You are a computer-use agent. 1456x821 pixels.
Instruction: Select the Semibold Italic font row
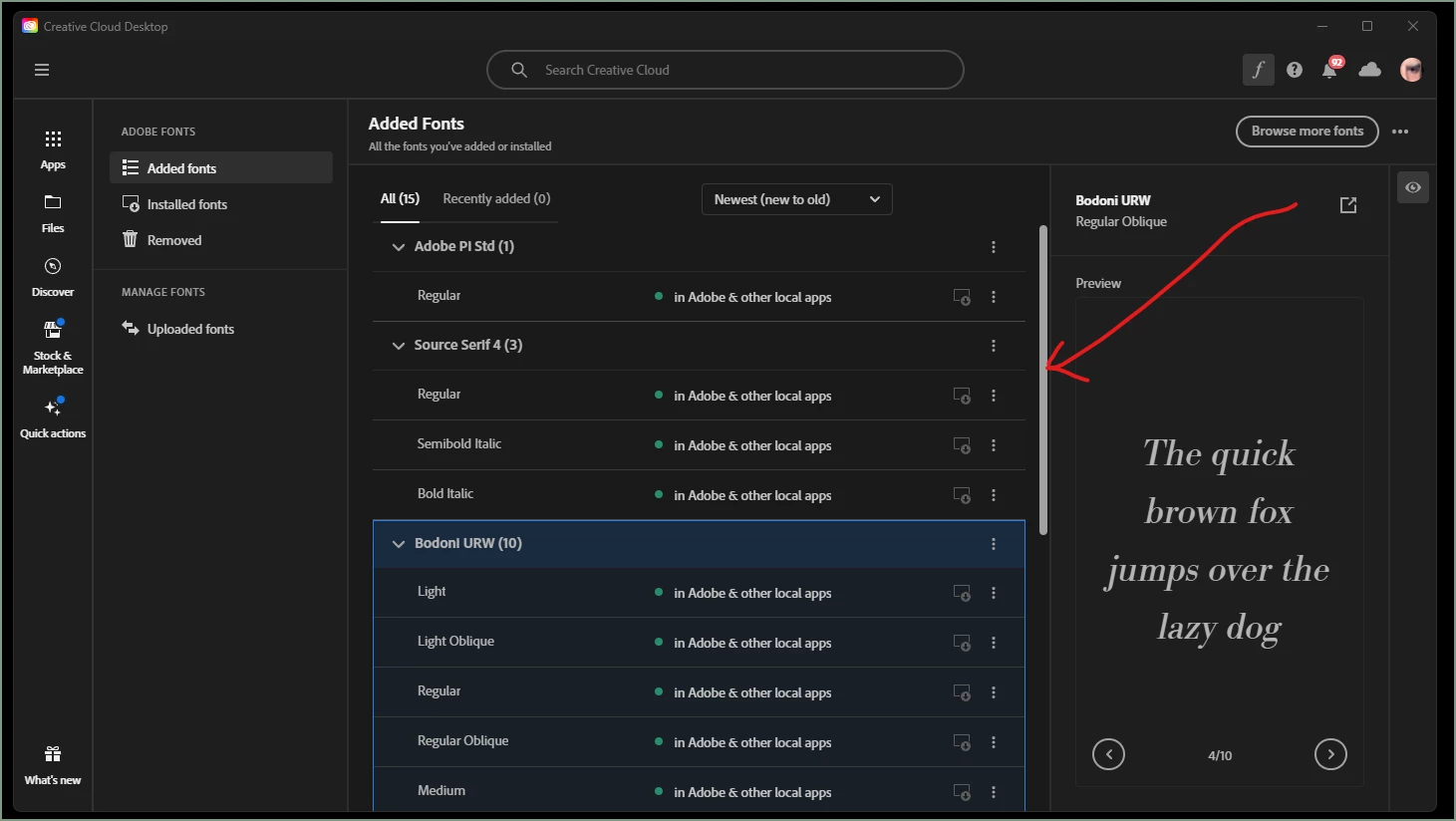click(699, 445)
